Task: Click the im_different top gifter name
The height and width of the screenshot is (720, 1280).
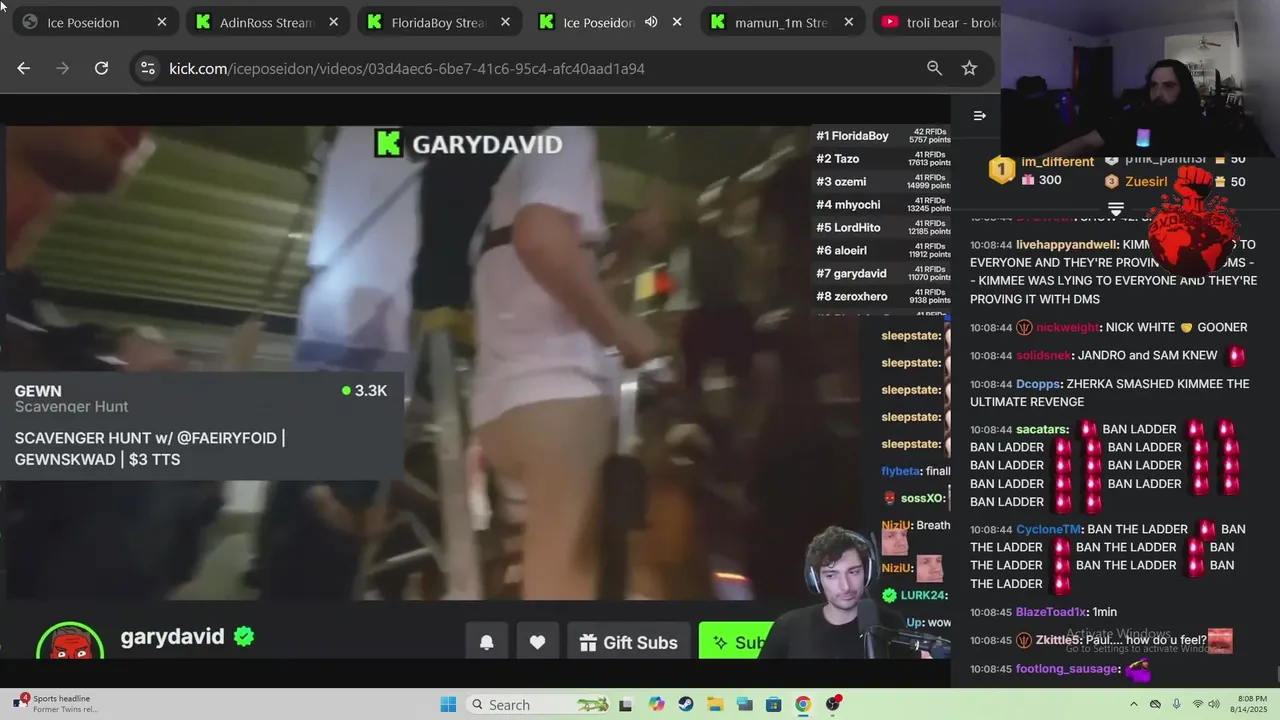Action: coord(1057,162)
